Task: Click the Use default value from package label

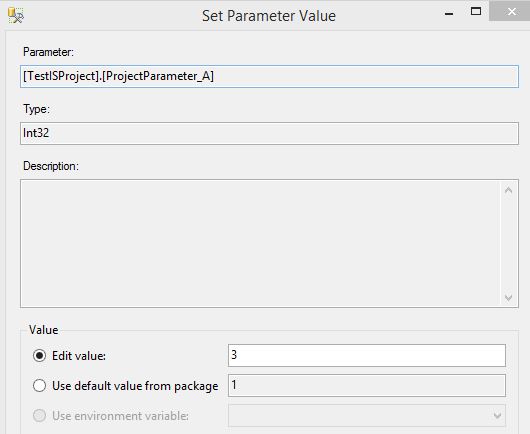Action: coord(135,386)
